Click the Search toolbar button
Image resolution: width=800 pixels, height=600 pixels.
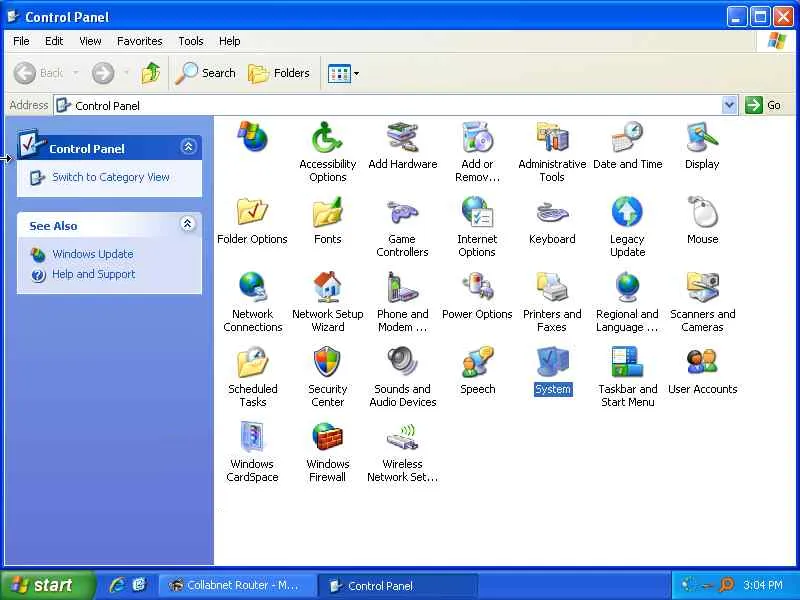coord(206,73)
